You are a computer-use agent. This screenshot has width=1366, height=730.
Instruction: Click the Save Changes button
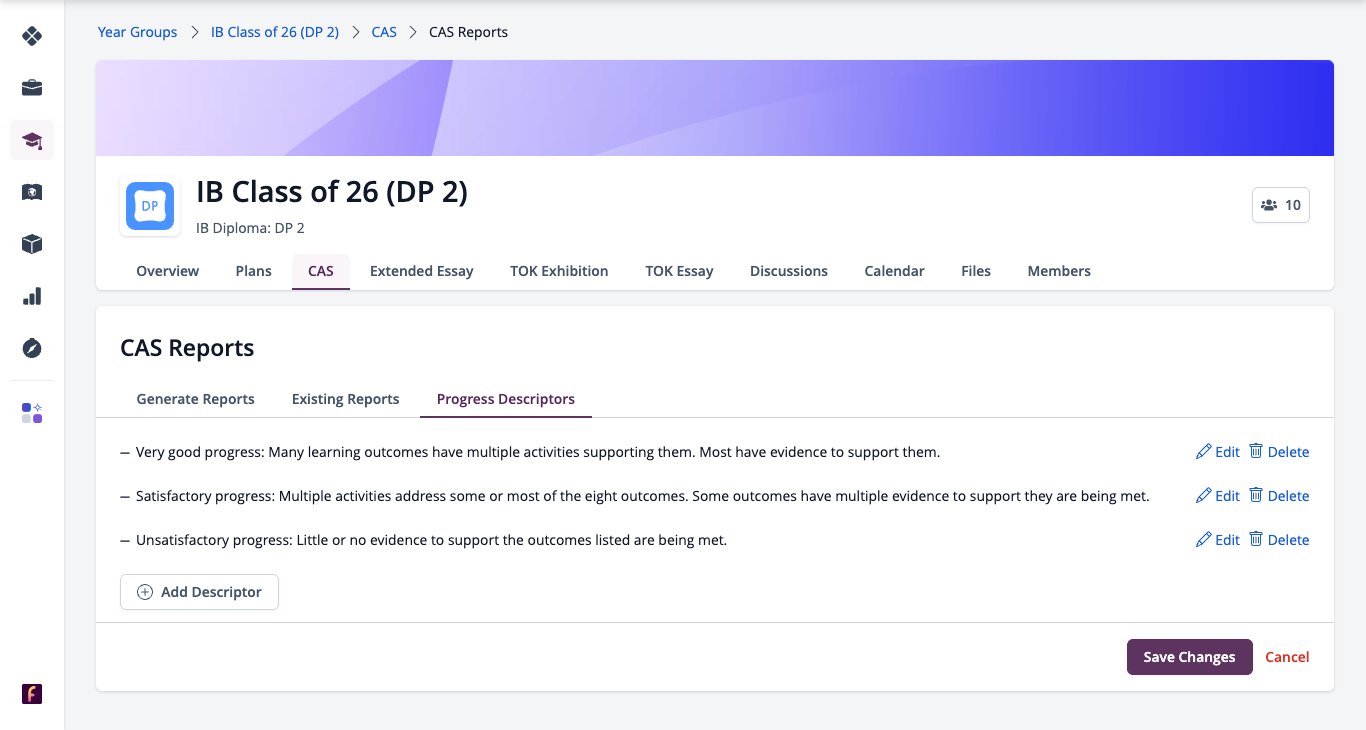pyautogui.click(x=1190, y=657)
